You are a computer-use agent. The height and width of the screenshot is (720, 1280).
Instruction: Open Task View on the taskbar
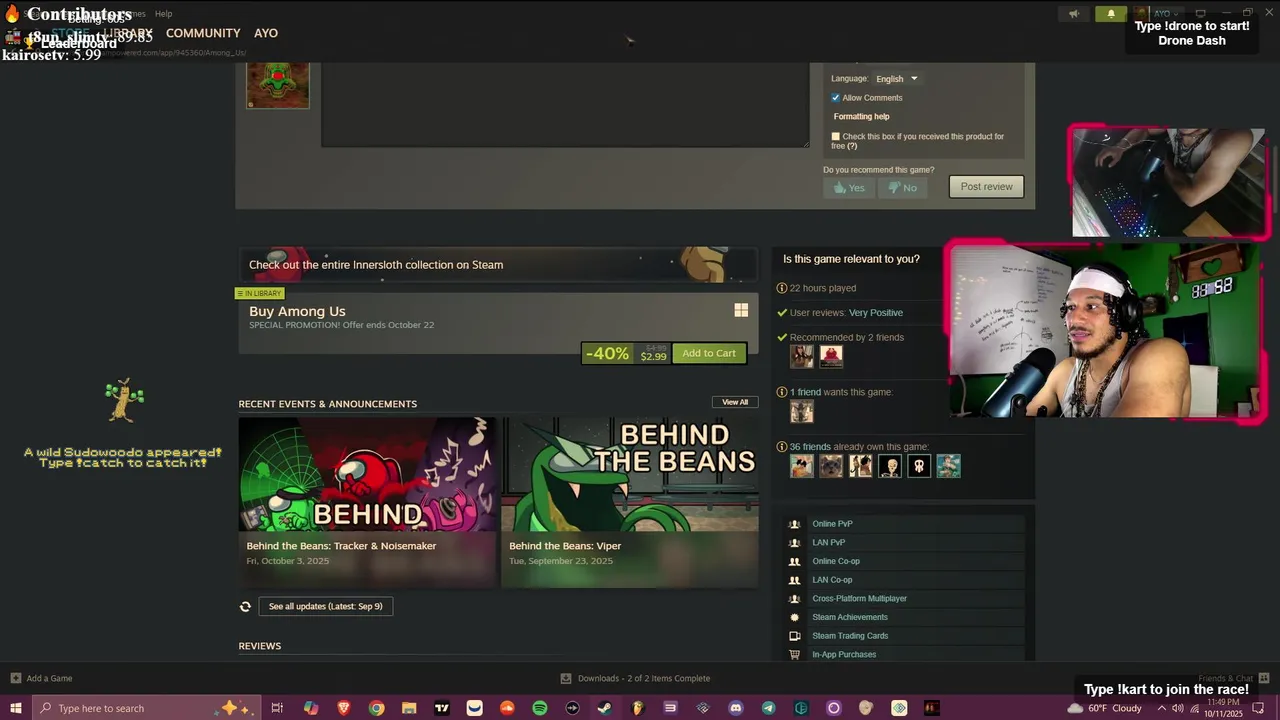(277, 708)
